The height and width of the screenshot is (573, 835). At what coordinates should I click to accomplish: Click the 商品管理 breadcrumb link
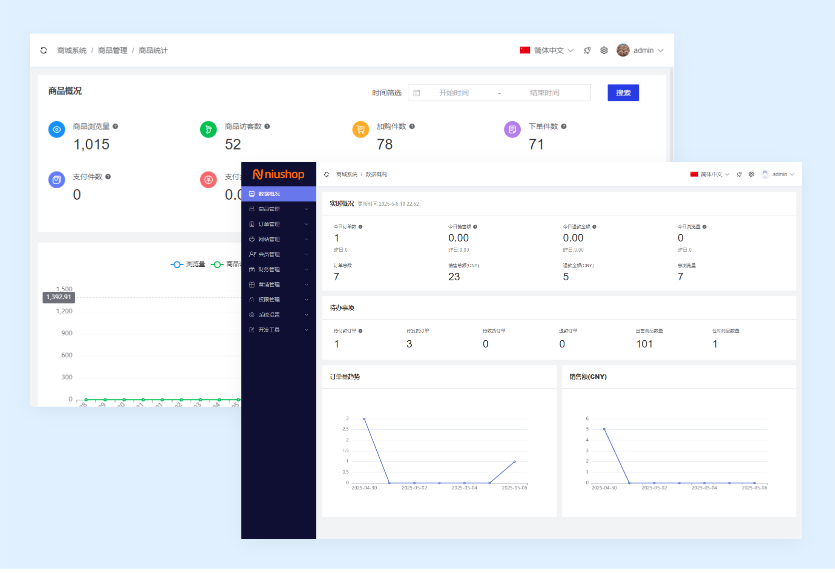(112, 50)
